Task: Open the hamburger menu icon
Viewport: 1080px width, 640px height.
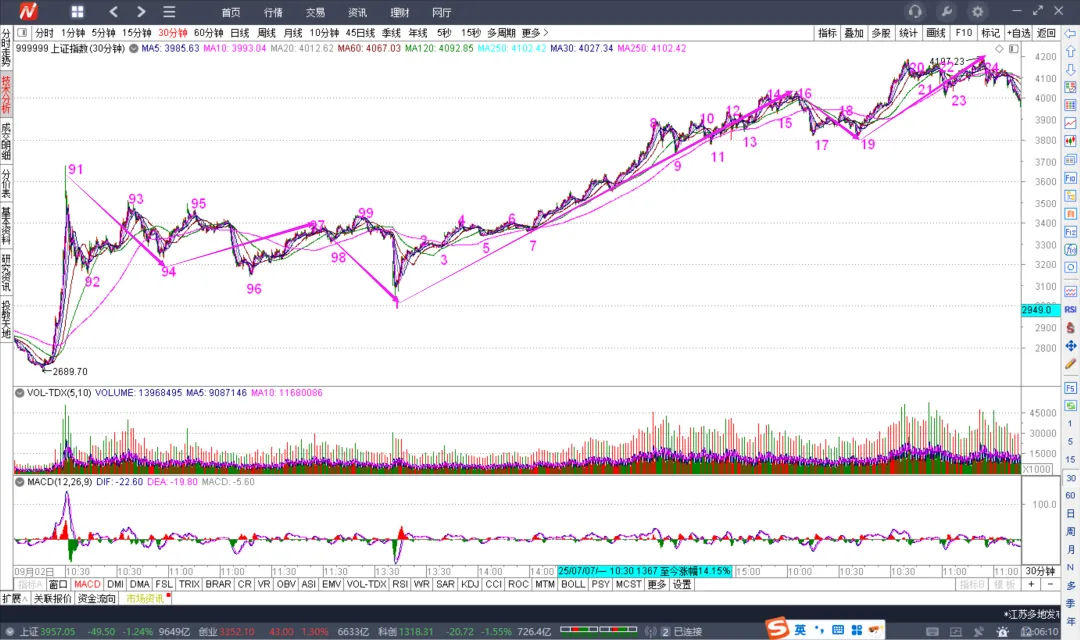Action: [x=169, y=12]
